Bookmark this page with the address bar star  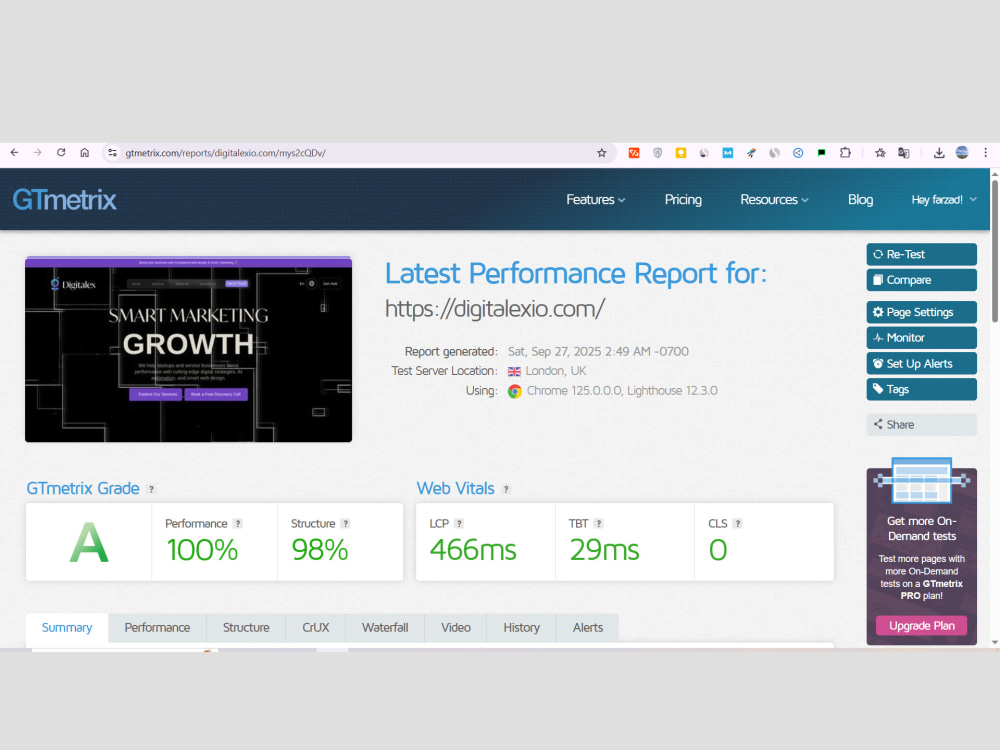[x=601, y=153]
